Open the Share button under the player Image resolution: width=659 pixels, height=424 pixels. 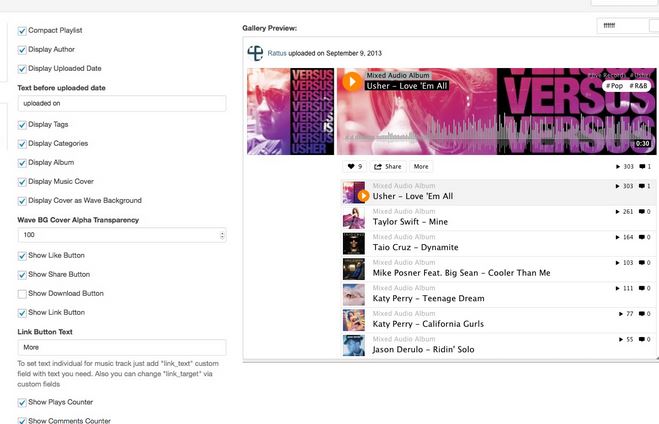pyautogui.click(x=387, y=167)
